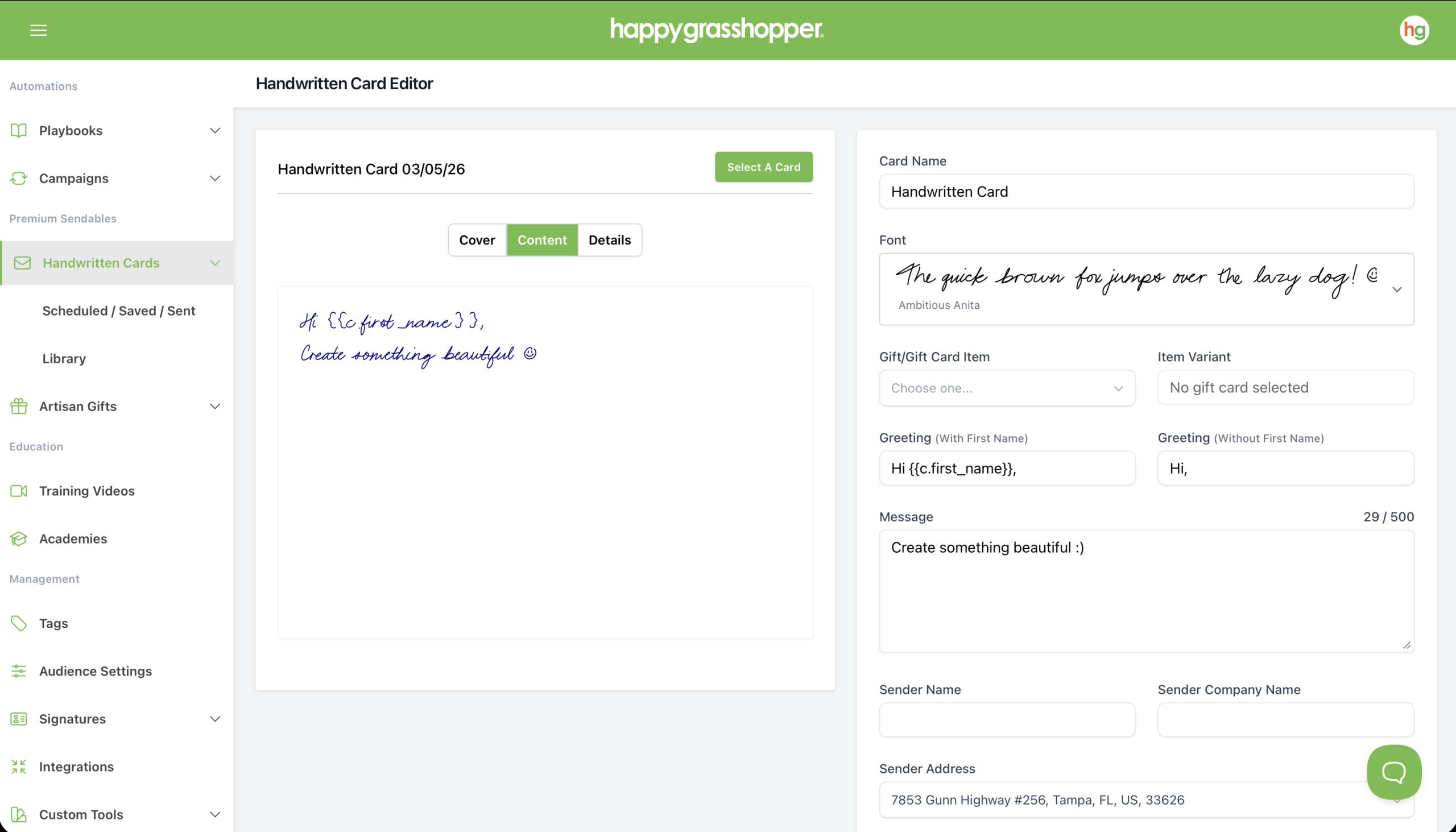The image size is (1456, 832).
Task: Click the Academies graduation cap icon
Action: (x=19, y=539)
